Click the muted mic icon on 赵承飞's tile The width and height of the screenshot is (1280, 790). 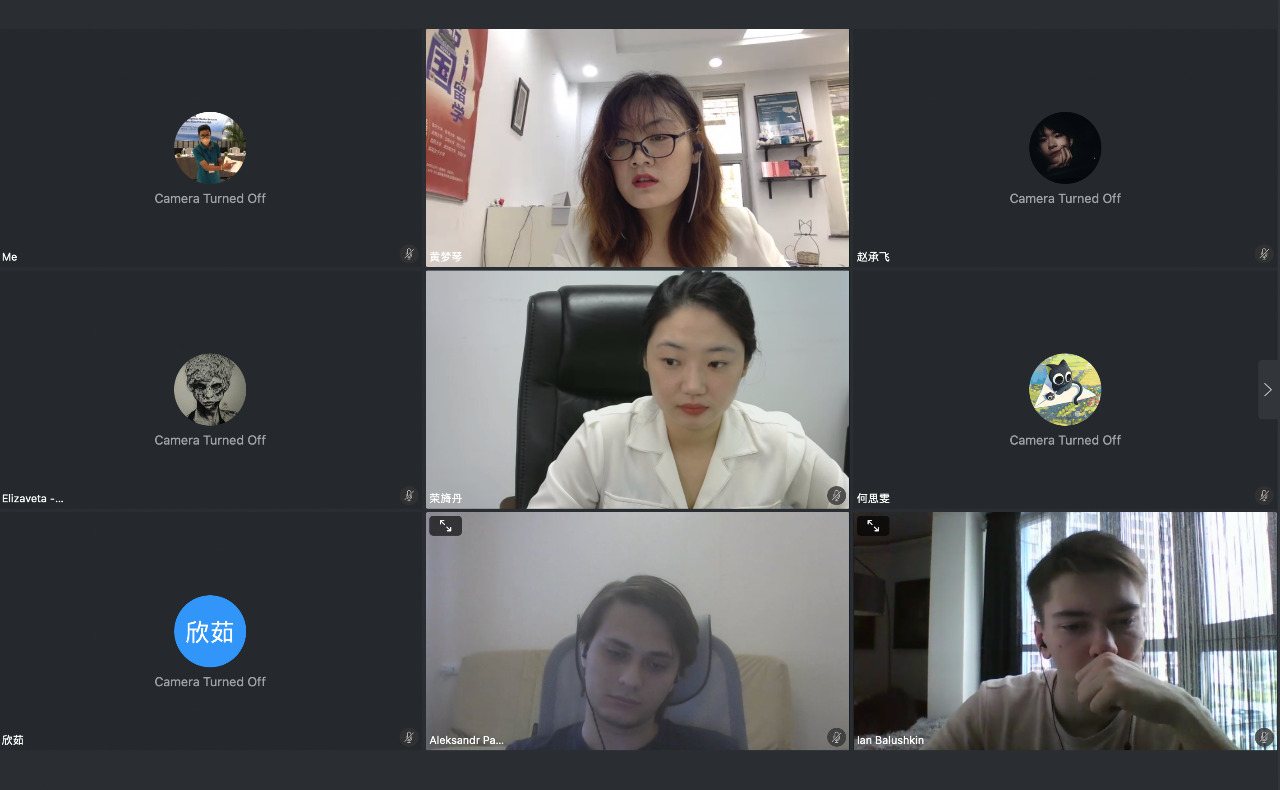(1264, 254)
